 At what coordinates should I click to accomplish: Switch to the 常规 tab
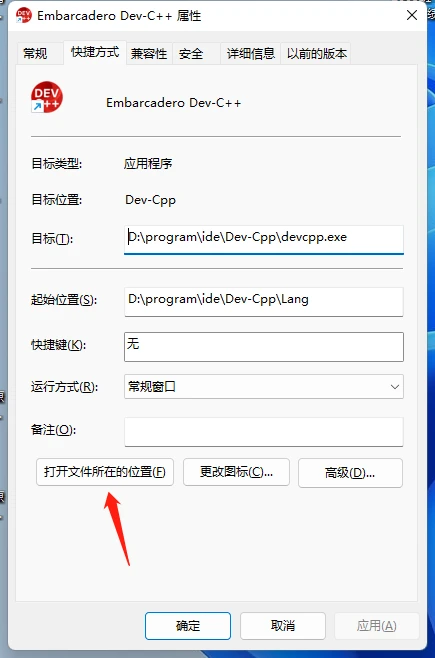click(35, 53)
